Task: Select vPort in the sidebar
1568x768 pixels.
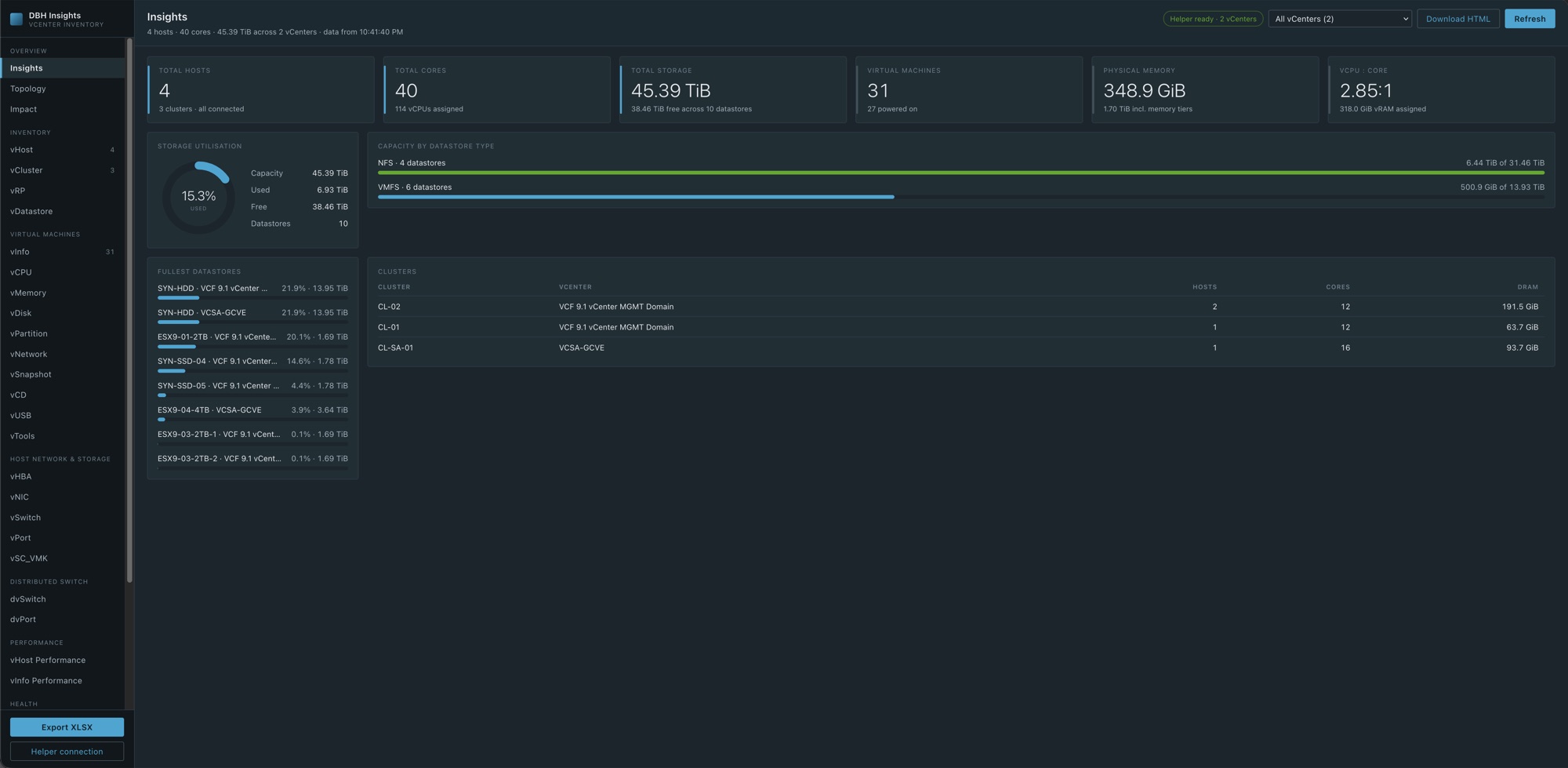Action: coord(63,537)
